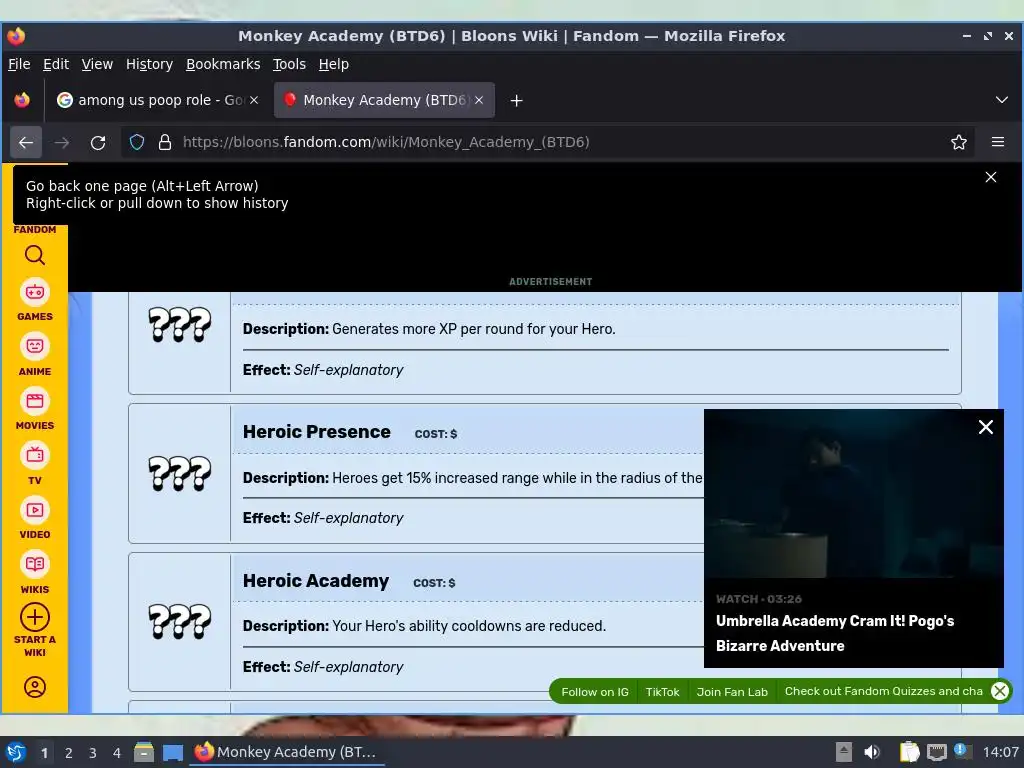This screenshot has height=768, width=1024.
Task: Close the Umbrella Academy video popup
Action: [986, 427]
